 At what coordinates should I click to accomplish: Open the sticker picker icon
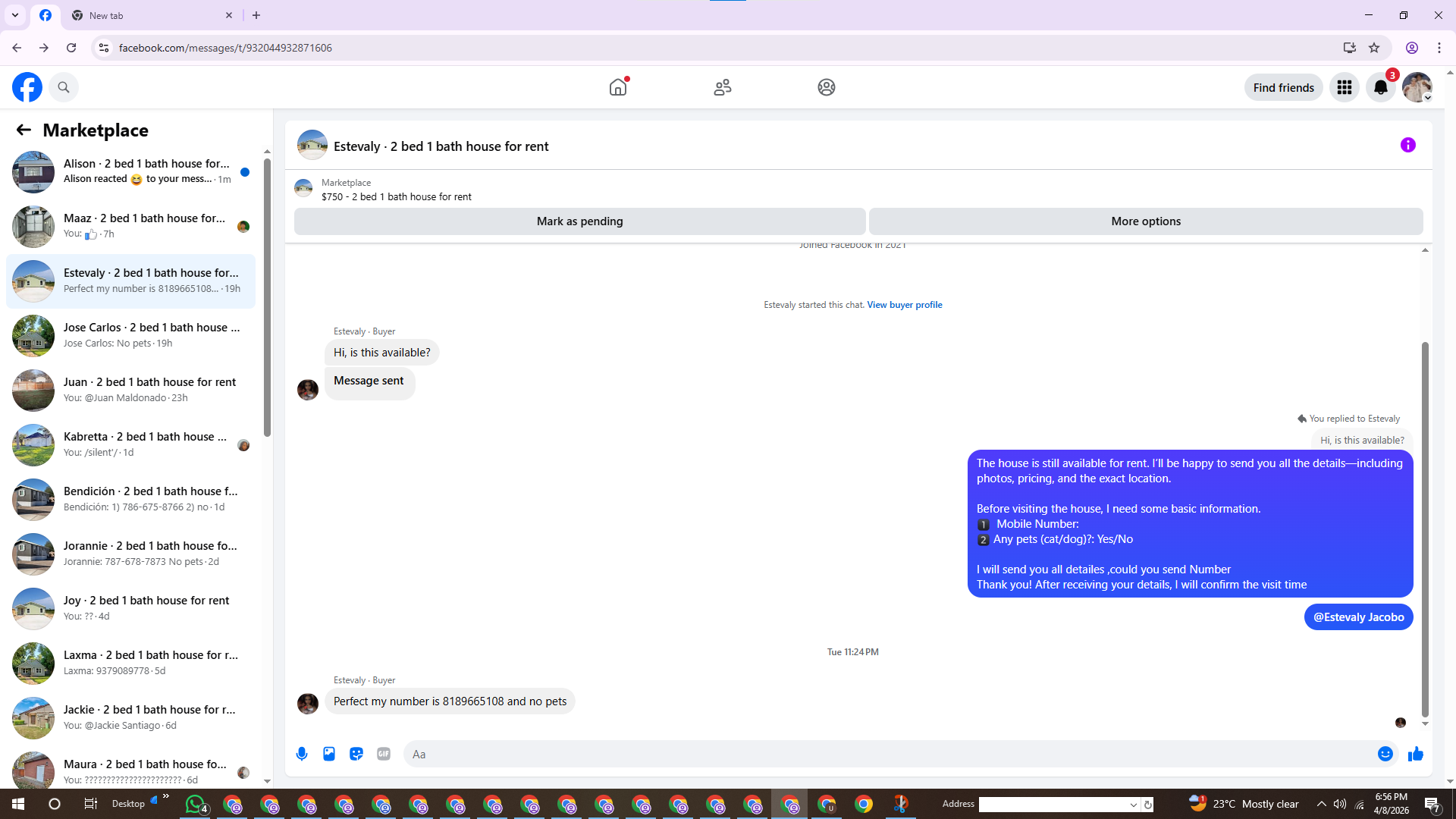click(x=356, y=754)
